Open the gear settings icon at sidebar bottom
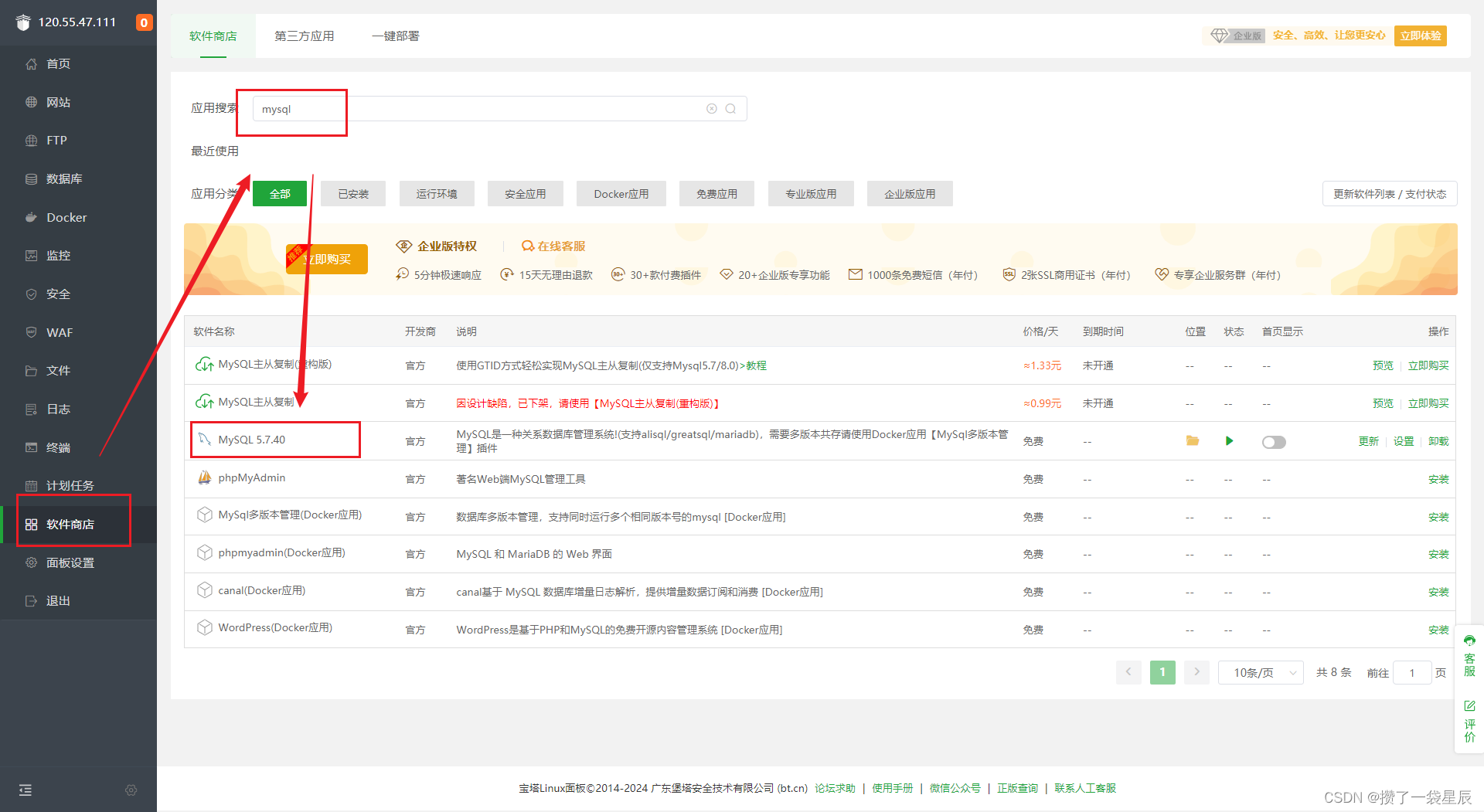 click(x=131, y=790)
